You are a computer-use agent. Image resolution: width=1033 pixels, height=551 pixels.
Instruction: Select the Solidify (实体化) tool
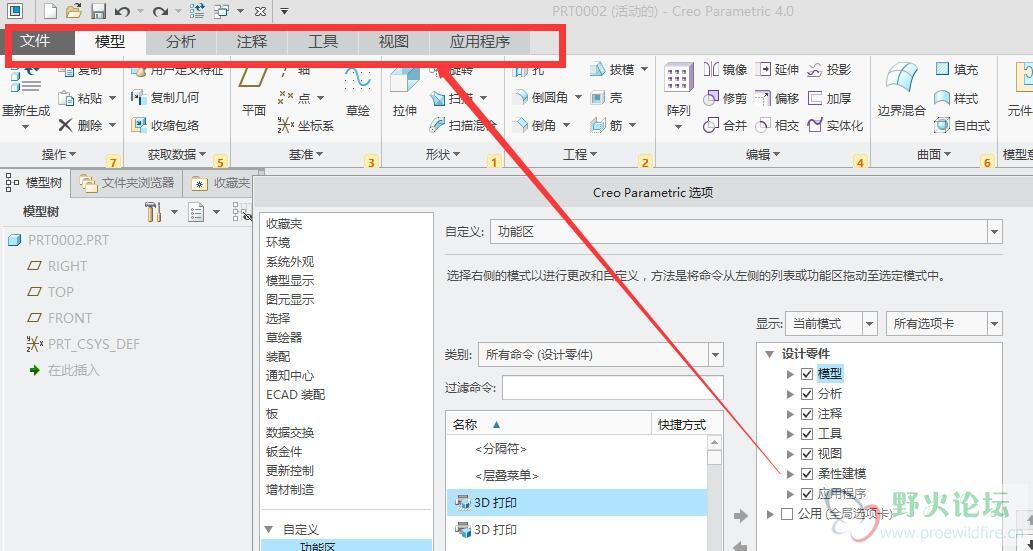pos(835,125)
